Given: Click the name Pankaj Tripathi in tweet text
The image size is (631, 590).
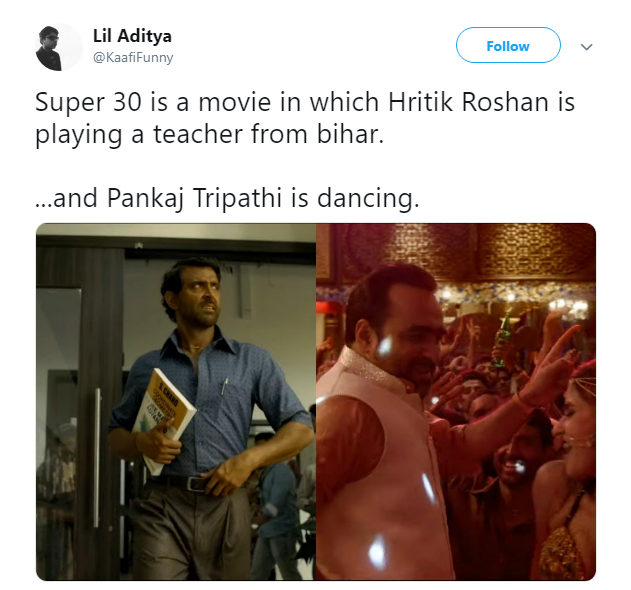Looking at the screenshot, I should tap(194, 198).
